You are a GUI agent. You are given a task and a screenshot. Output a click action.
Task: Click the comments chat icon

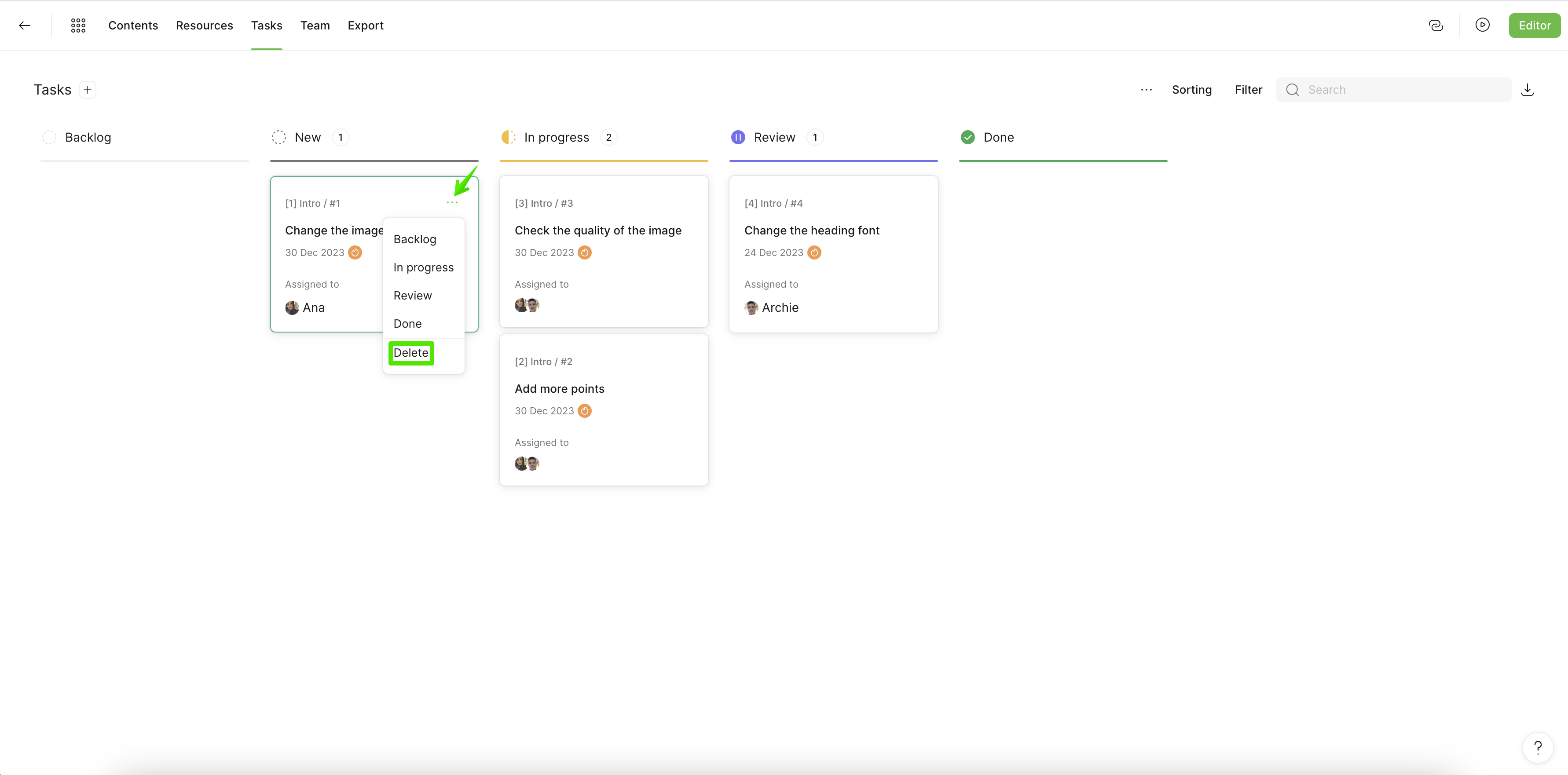click(x=1436, y=26)
